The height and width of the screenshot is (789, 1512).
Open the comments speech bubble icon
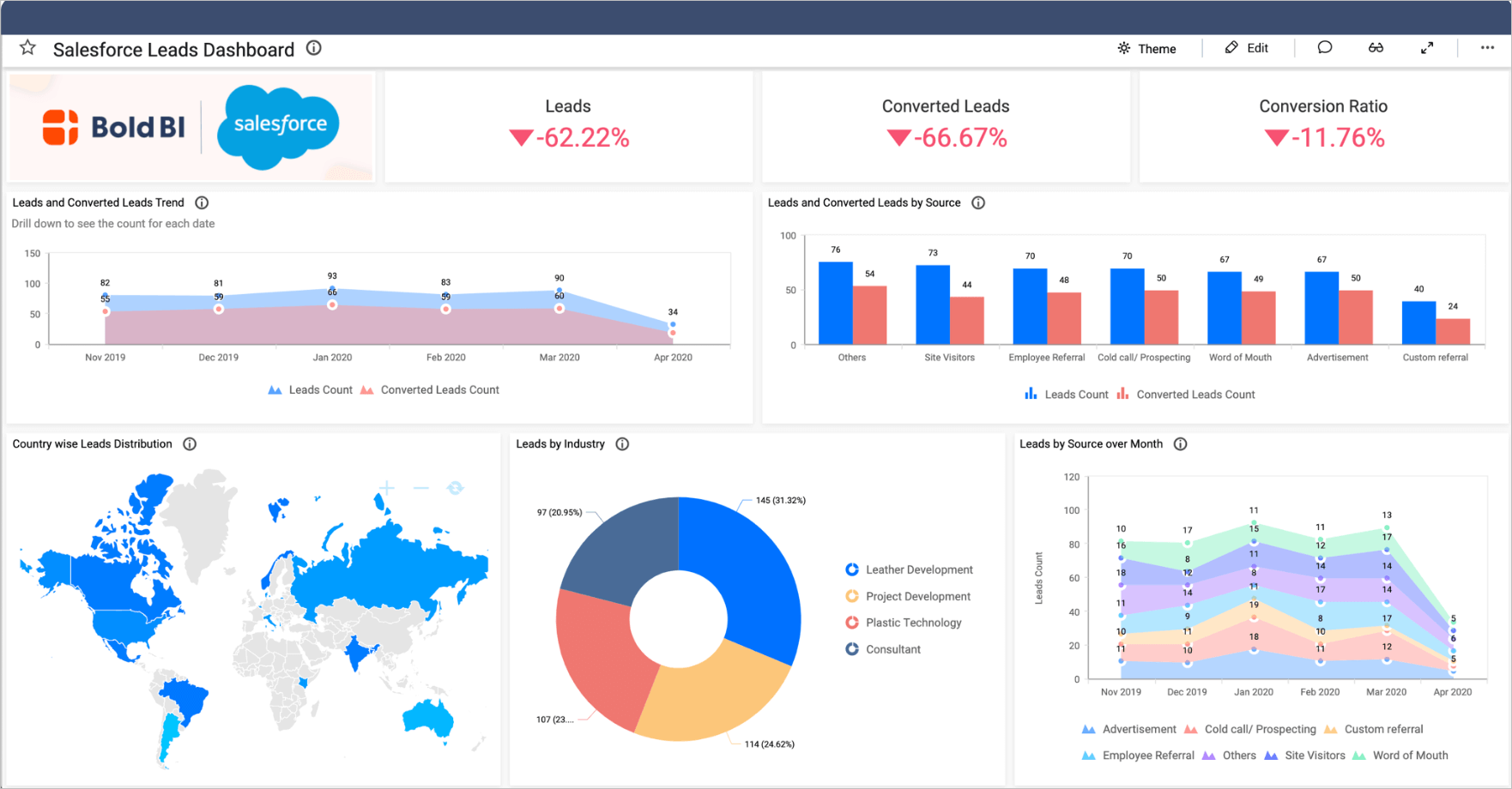pos(1325,48)
